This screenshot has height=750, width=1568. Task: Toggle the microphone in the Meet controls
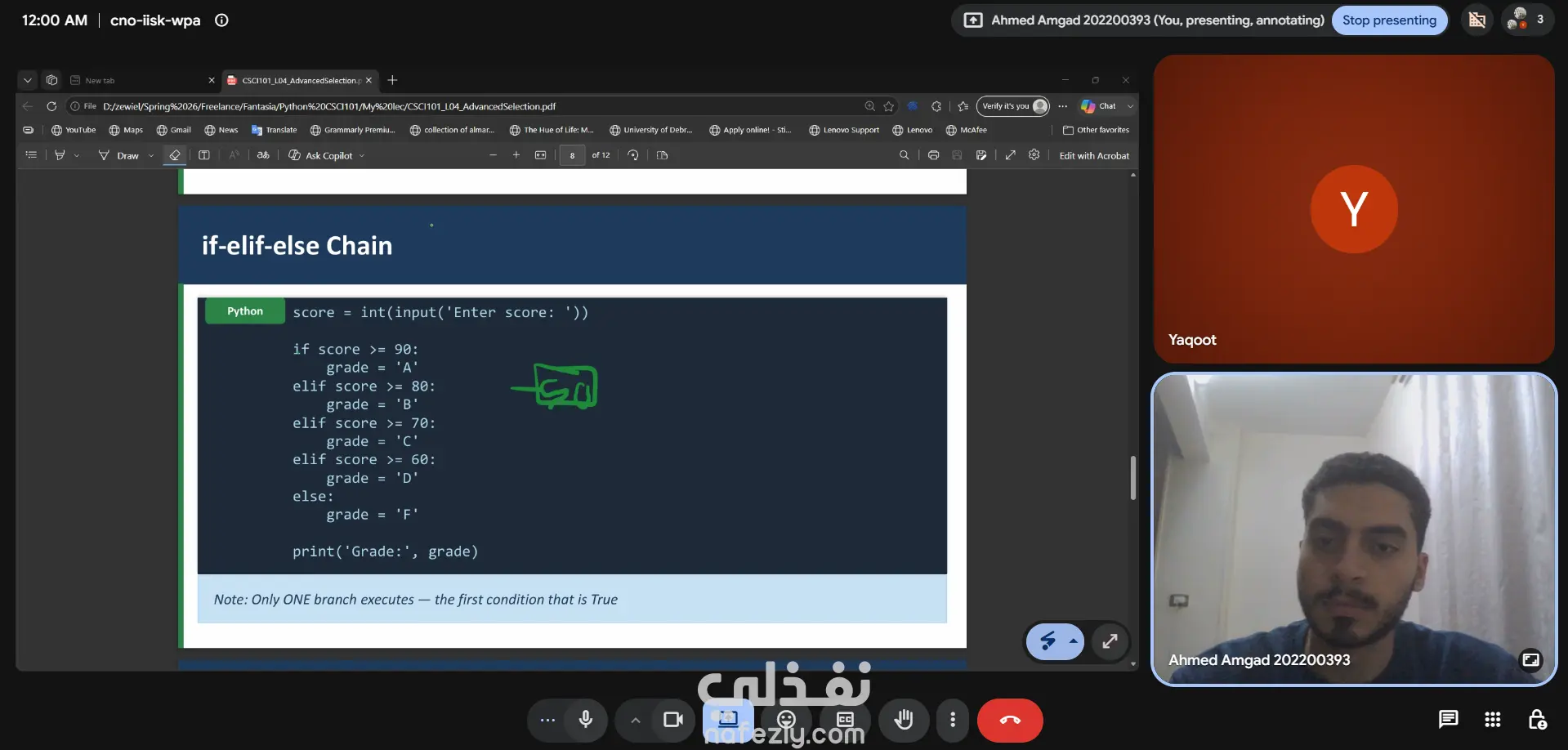click(586, 720)
